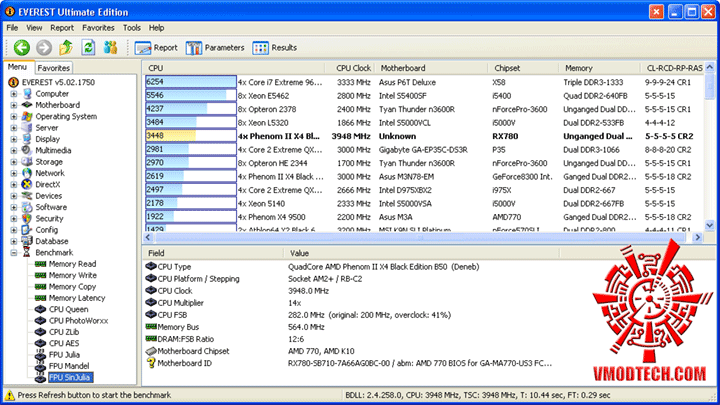This screenshot has height=405, width=720.
Task: Sort by the Memory column header
Action: [599, 68]
